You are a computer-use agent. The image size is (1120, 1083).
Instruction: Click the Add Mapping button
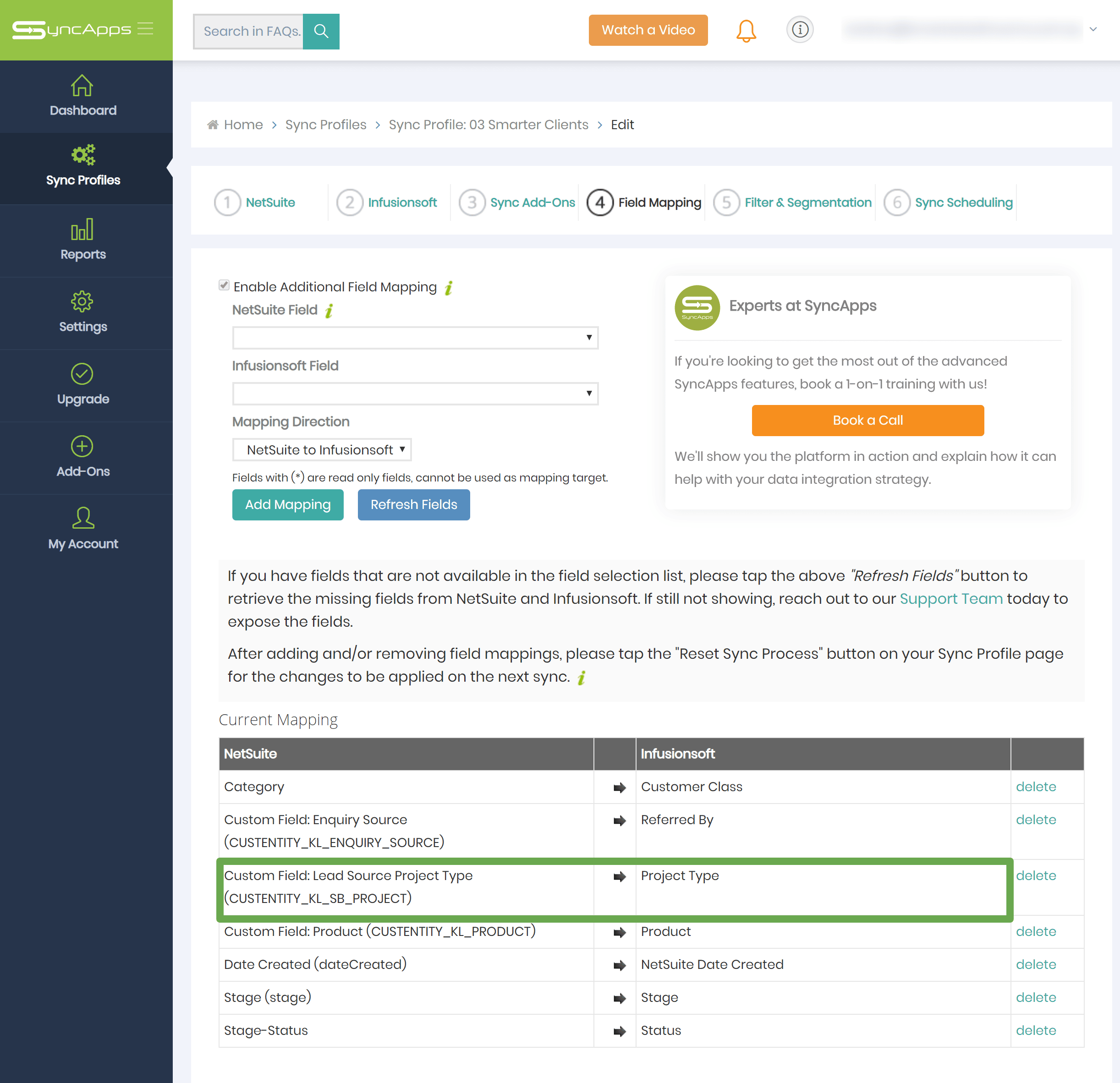coord(288,504)
